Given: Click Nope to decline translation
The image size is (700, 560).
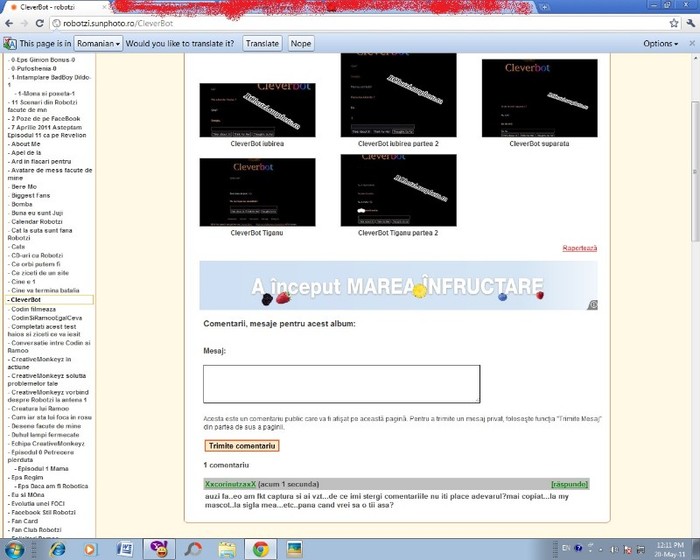Looking at the screenshot, I should [x=300, y=44].
